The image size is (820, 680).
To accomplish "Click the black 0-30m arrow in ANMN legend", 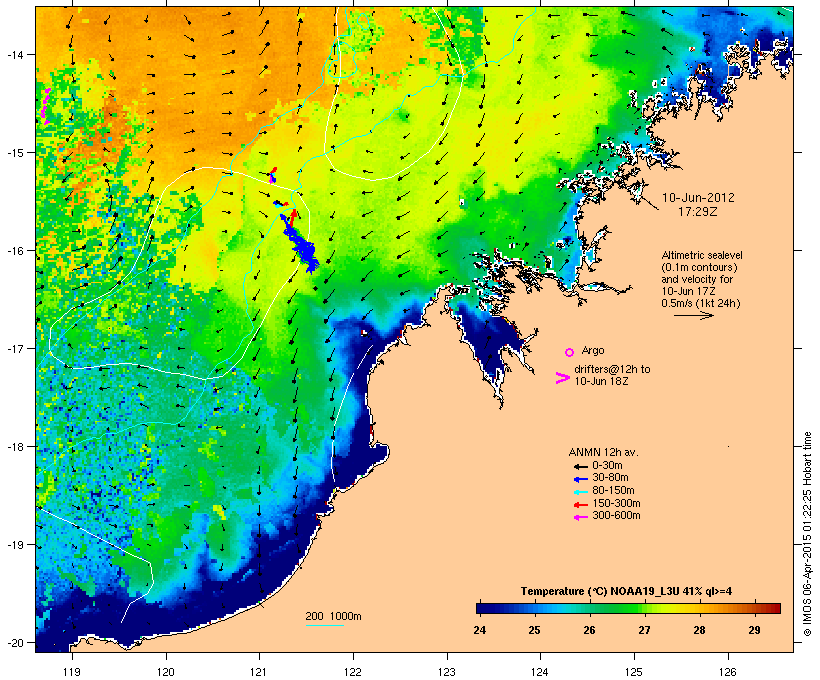I will pyautogui.click(x=581, y=466).
